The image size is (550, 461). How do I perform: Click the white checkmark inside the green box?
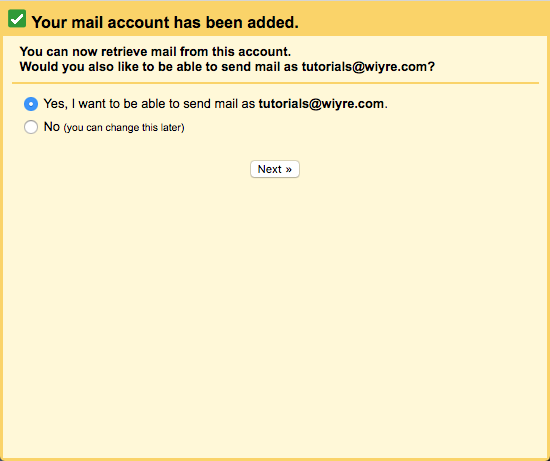click(17, 18)
